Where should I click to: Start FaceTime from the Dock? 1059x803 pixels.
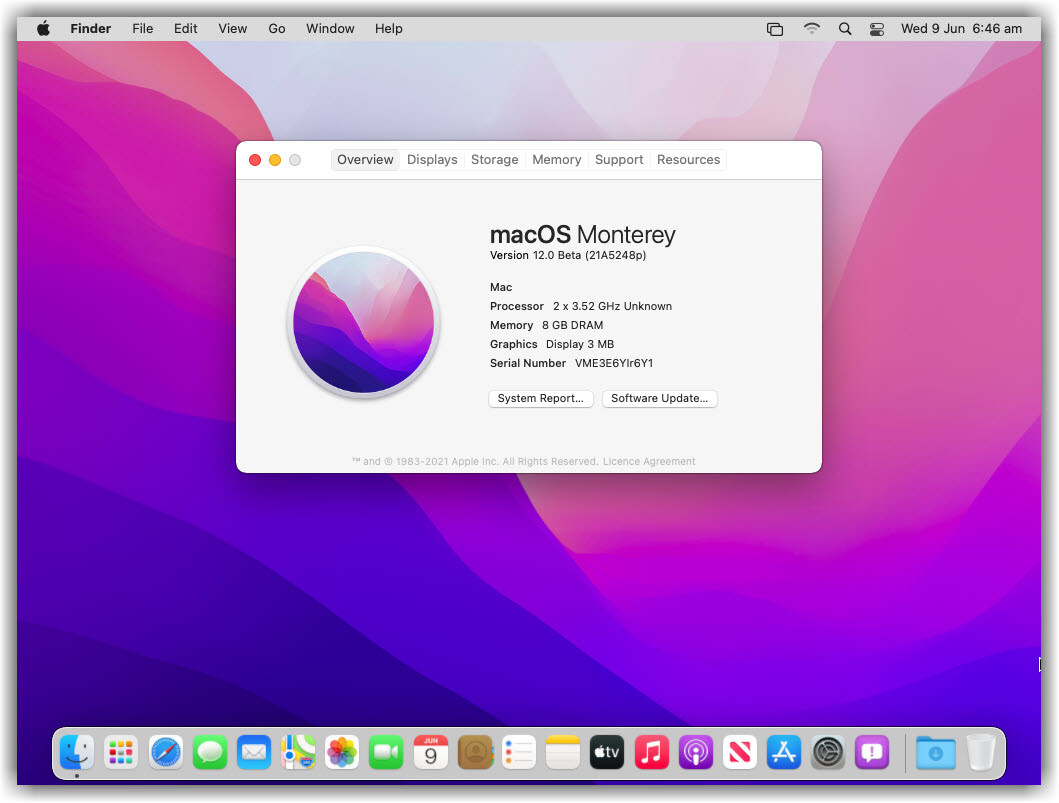pos(386,752)
